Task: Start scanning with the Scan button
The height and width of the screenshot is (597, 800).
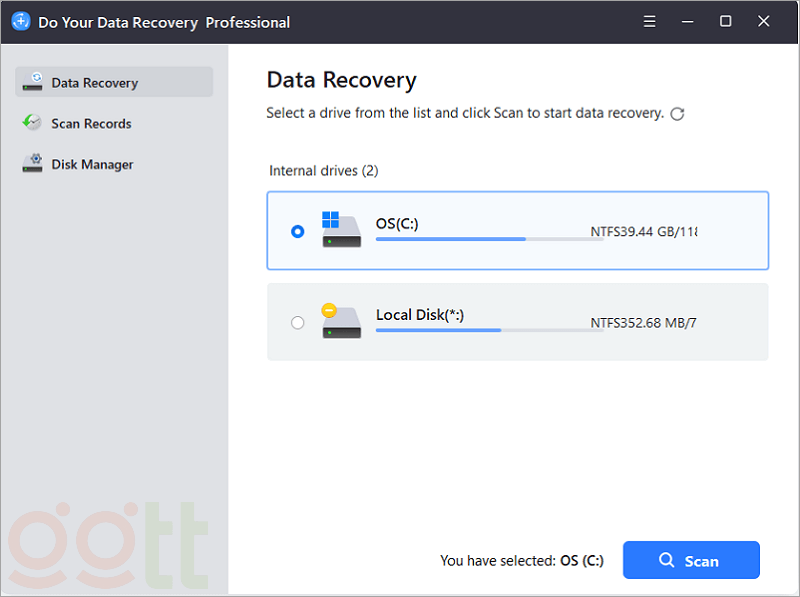Action: point(691,560)
